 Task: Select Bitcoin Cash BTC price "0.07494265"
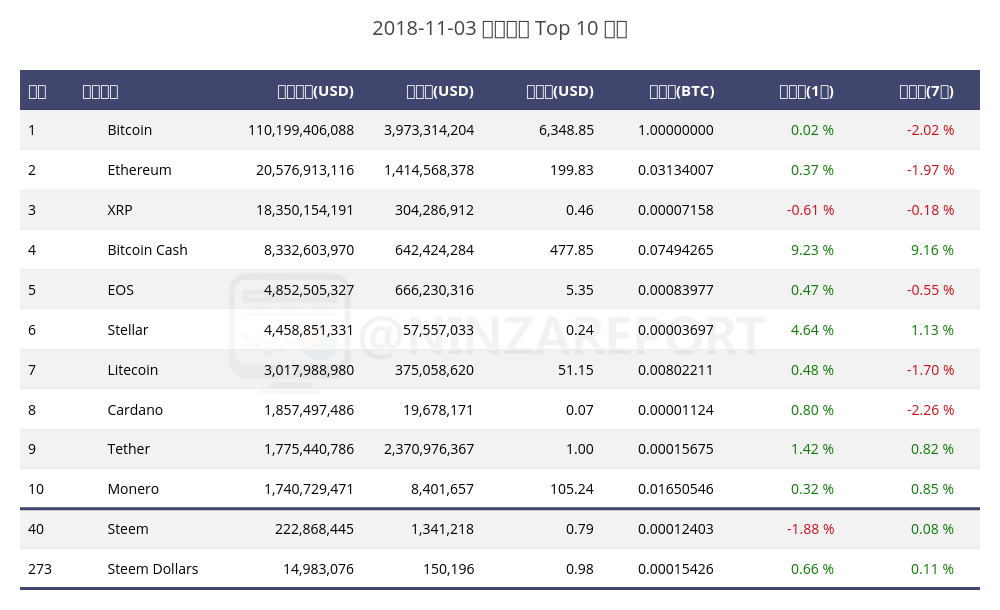pos(675,250)
